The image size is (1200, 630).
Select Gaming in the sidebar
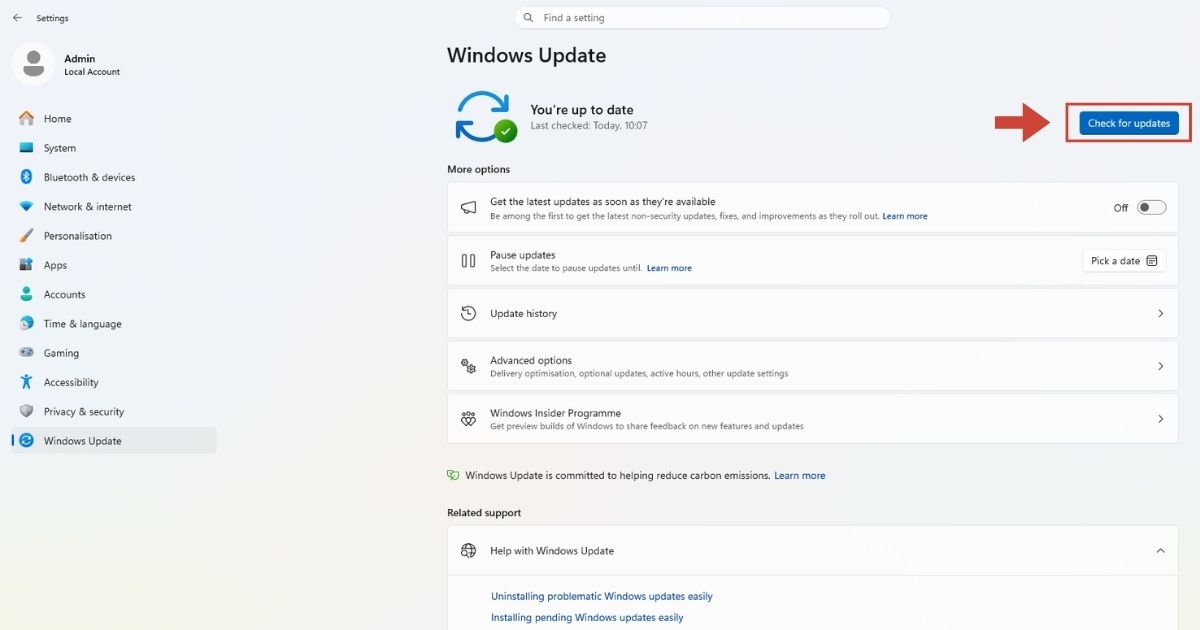(114, 353)
